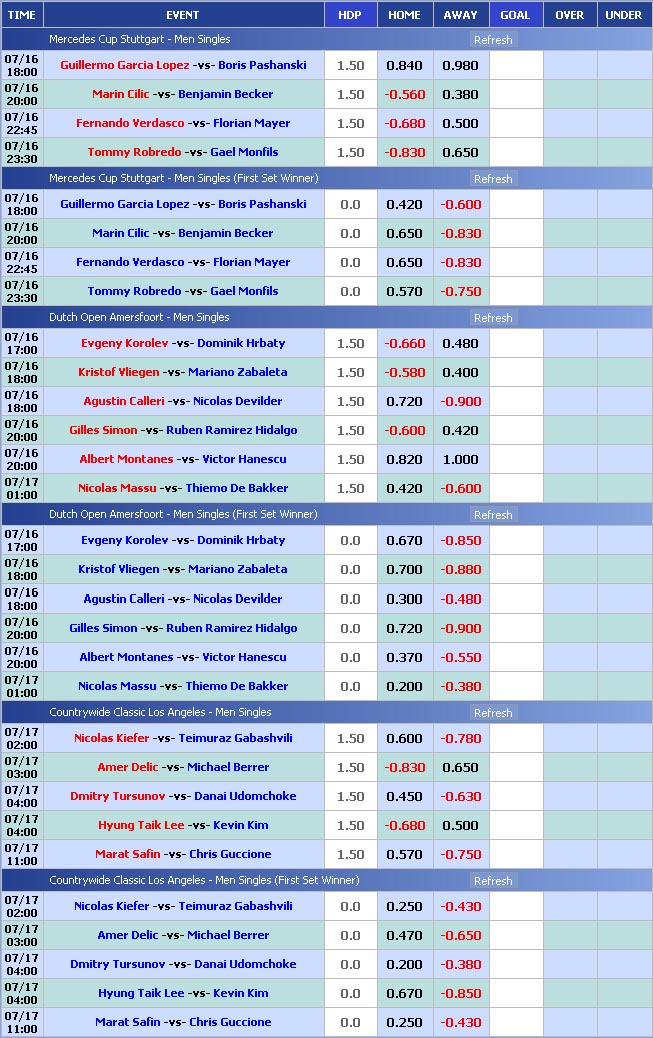Refresh Dutch Open Amersfoort First Set Winner odds
This screenshot has height=1038, width=653.
[x=493, y=515]
